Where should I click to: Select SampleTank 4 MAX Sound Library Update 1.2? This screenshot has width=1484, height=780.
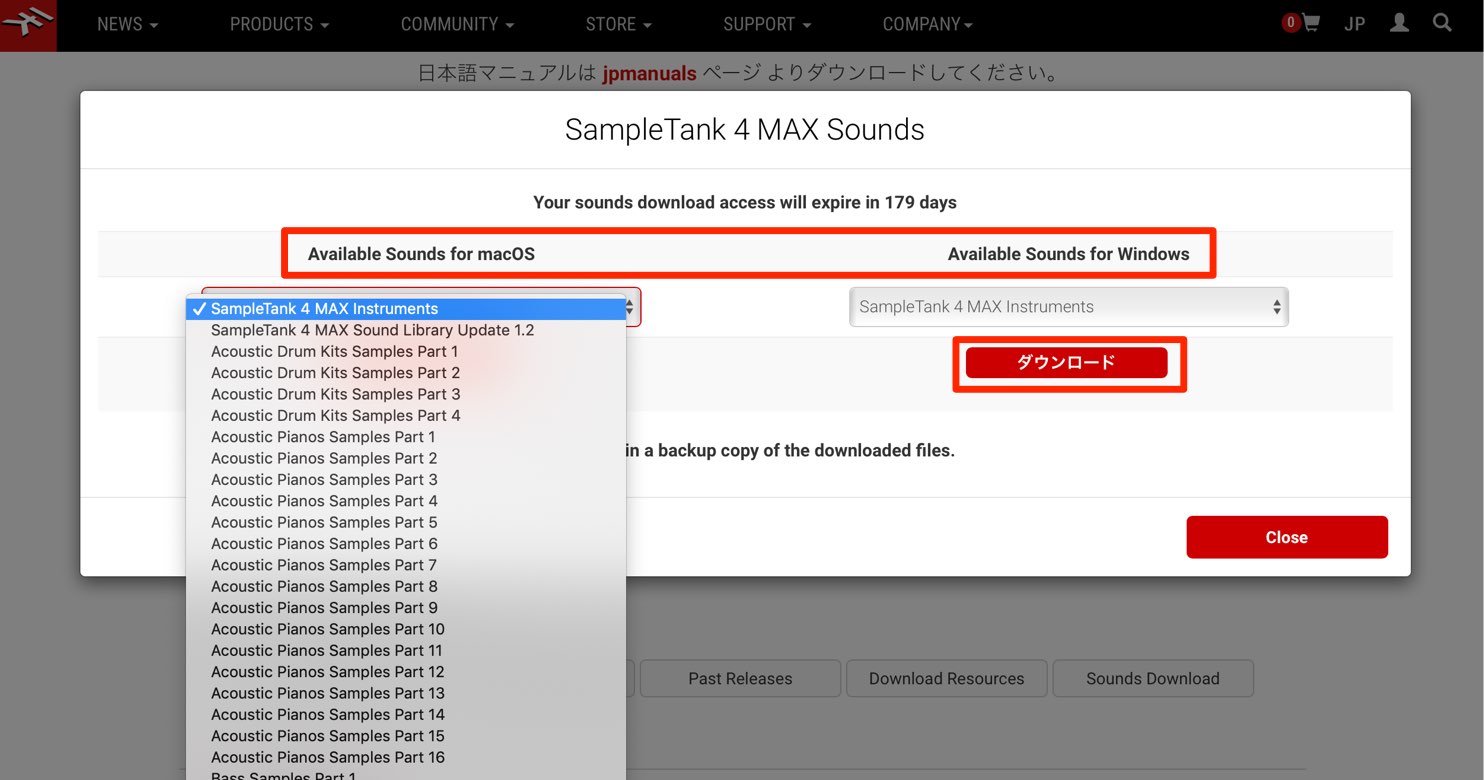406,330
